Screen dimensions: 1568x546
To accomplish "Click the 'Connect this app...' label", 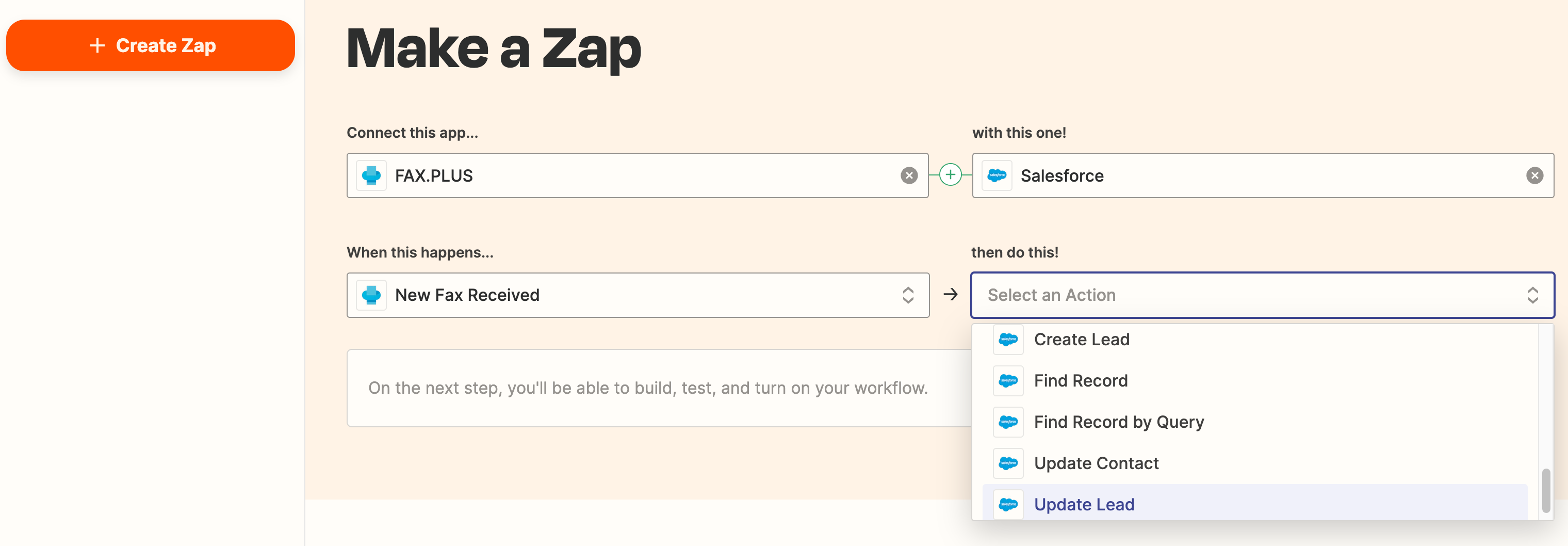I will click(x=412, y=133).
